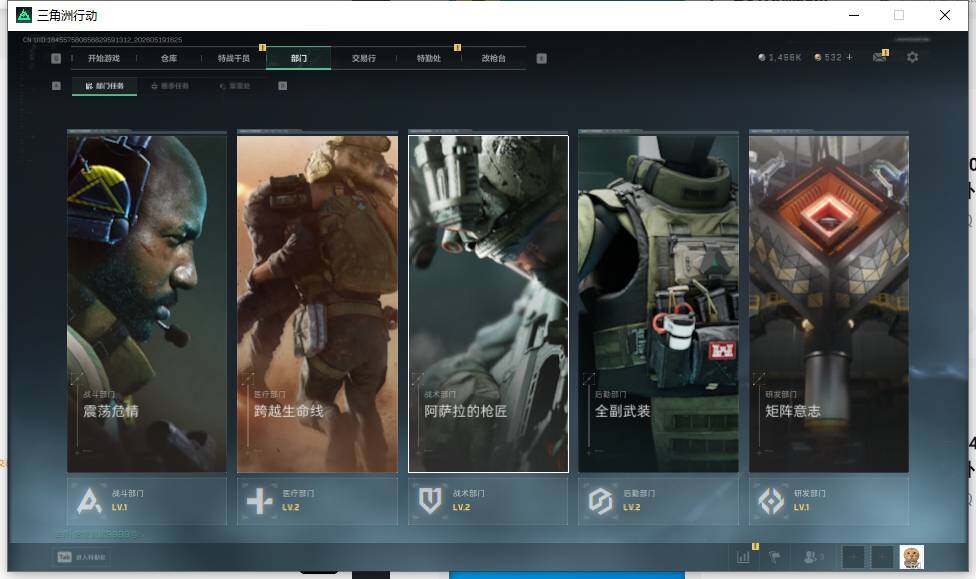The height and width of the screenshot is (579, 976).
Task: Select the 后勤部门 LV.2 button
Action: click(659, 501)
